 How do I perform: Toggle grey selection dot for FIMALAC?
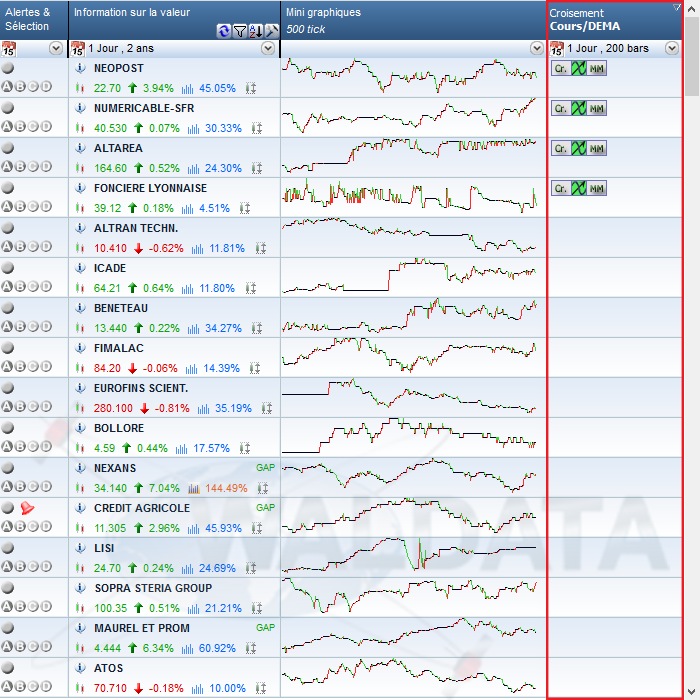(x=8, y=348)
